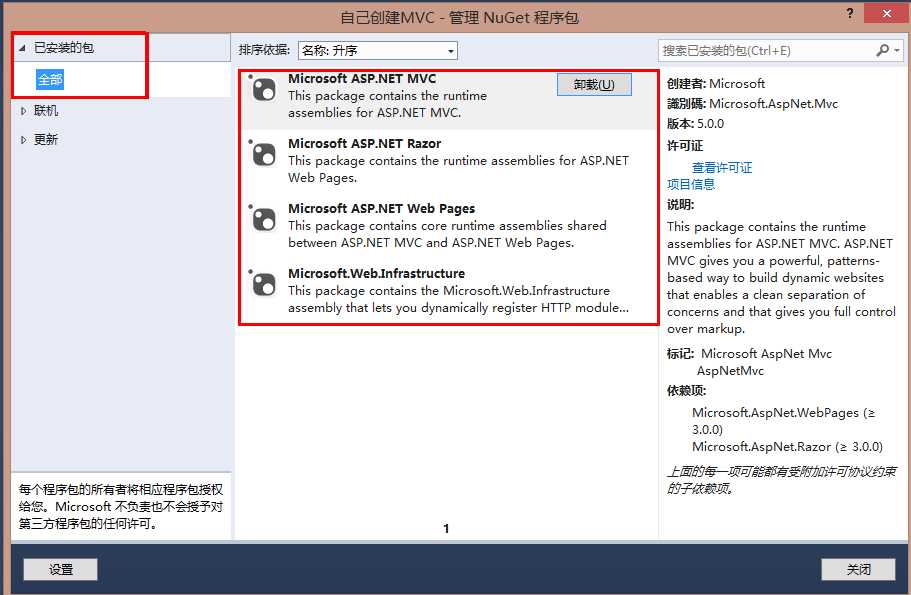
Task: Expand the 更新 tree node
Action: point(23,139)
